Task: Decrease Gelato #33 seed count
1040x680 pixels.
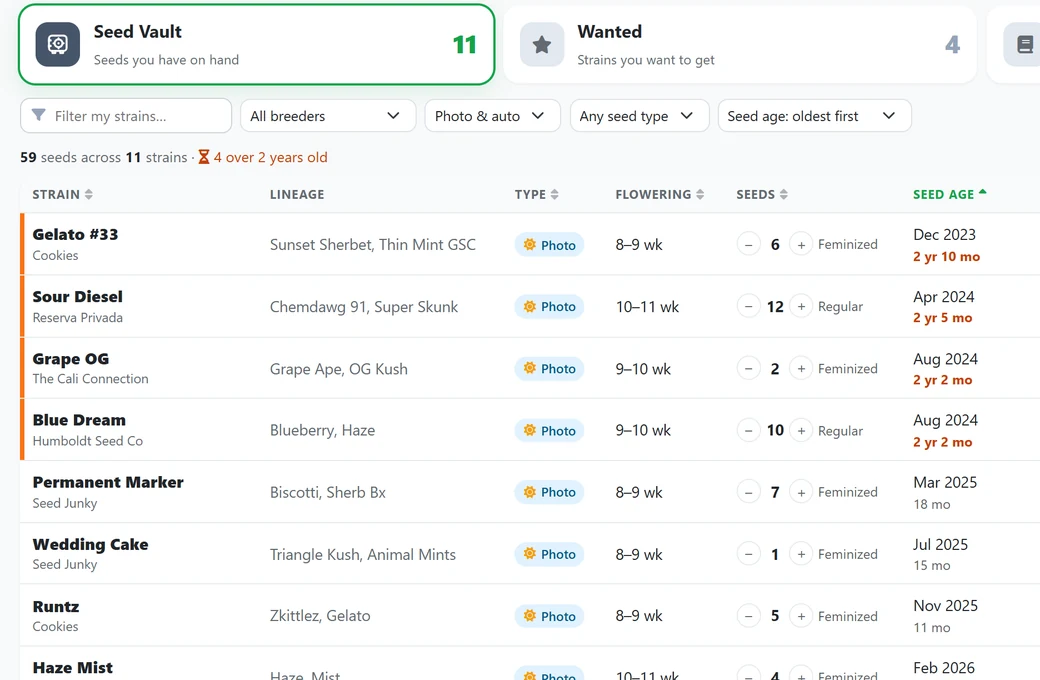Action: click(x=748, y=245)
